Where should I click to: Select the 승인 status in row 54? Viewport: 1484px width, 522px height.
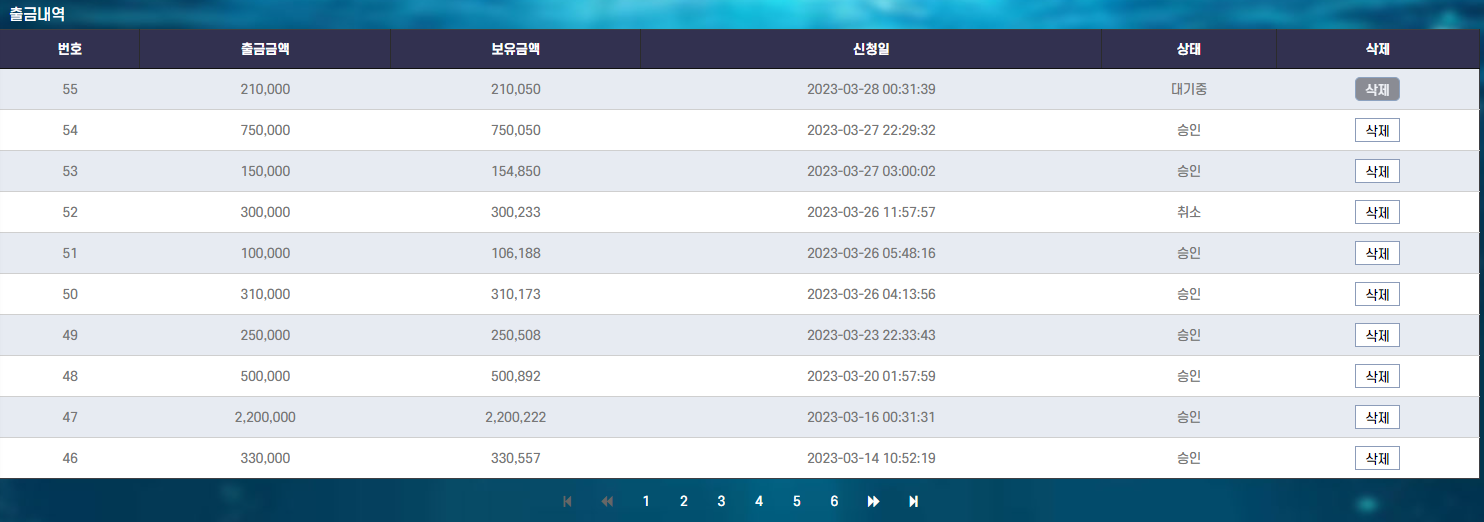tap(1189, 130)
